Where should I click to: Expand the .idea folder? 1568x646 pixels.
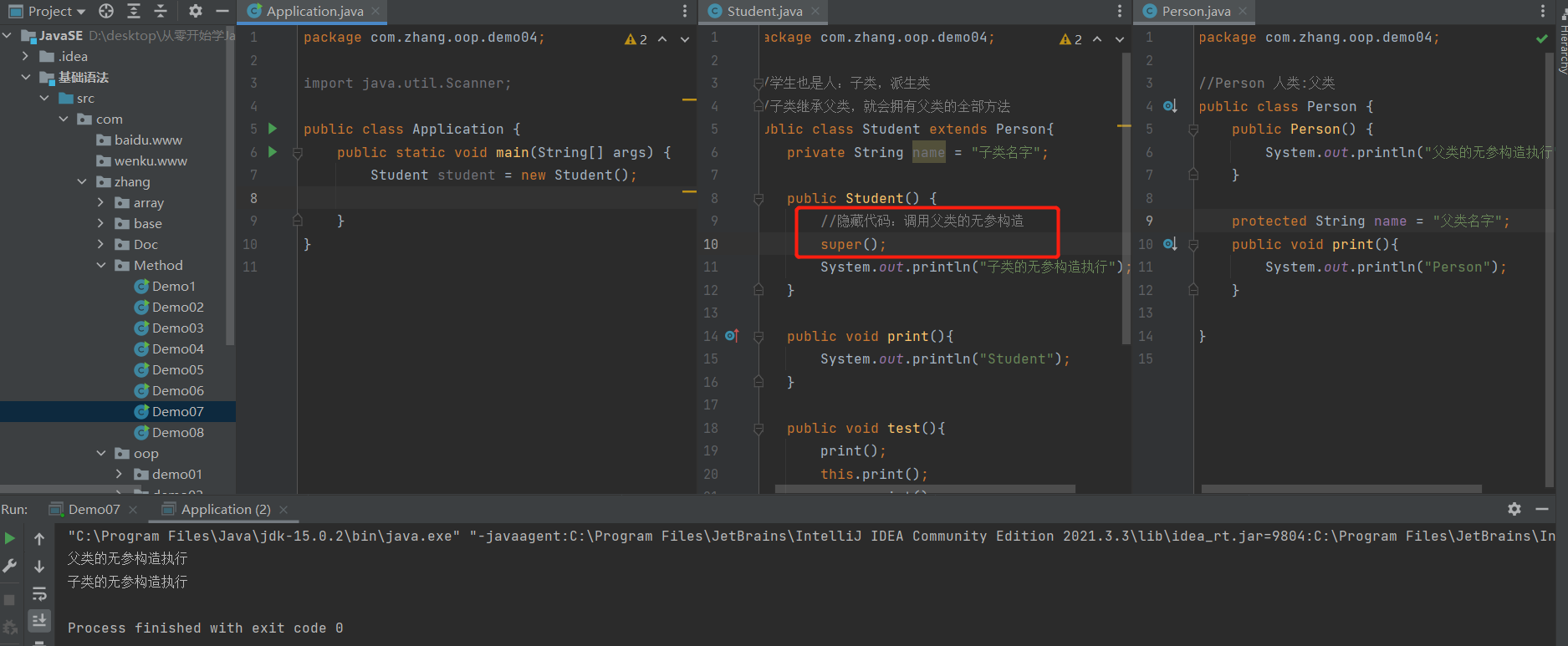pyautogui.click(x=26, y=56)
